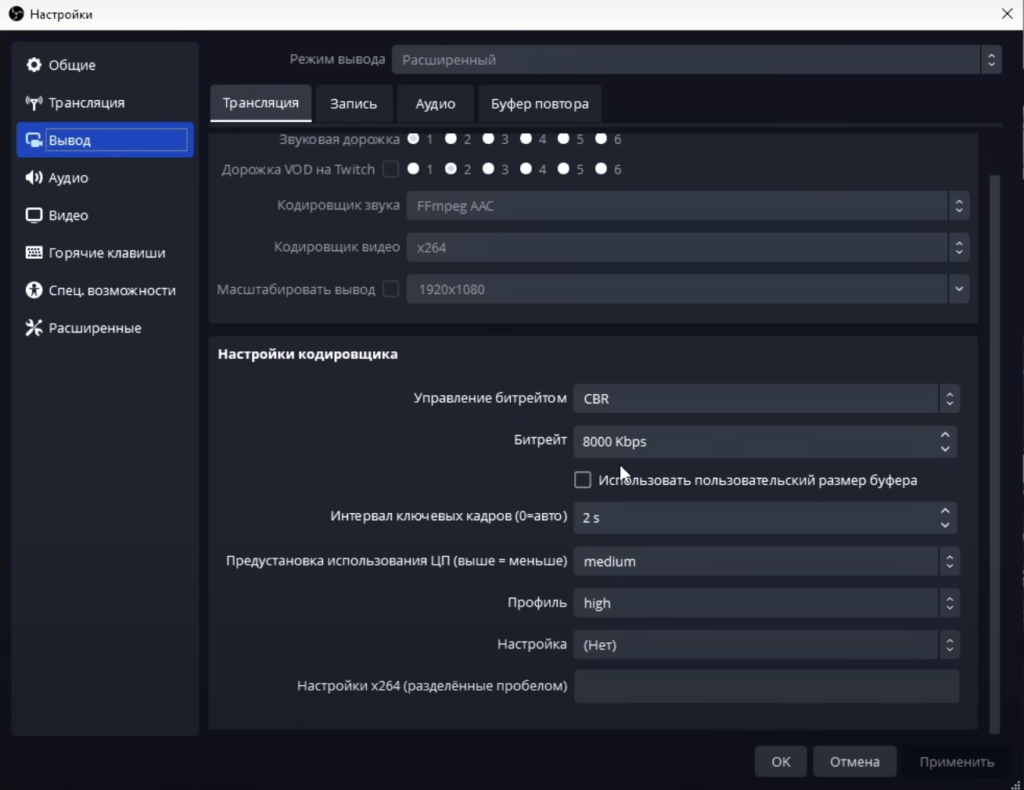This screenshot has width=1024, height=790.
Task: Open the Настройка tune dropdown
Action: tap(766, 644)
